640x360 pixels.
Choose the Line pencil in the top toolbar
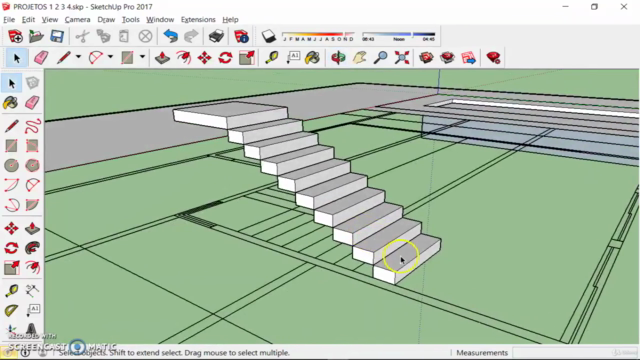(63, 58)
